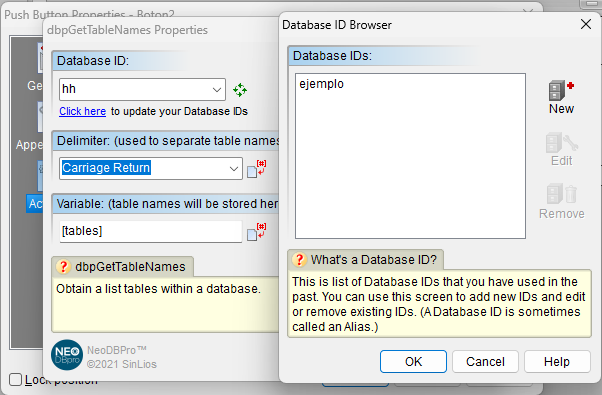Click the New database ID icon

coord(561,91)
